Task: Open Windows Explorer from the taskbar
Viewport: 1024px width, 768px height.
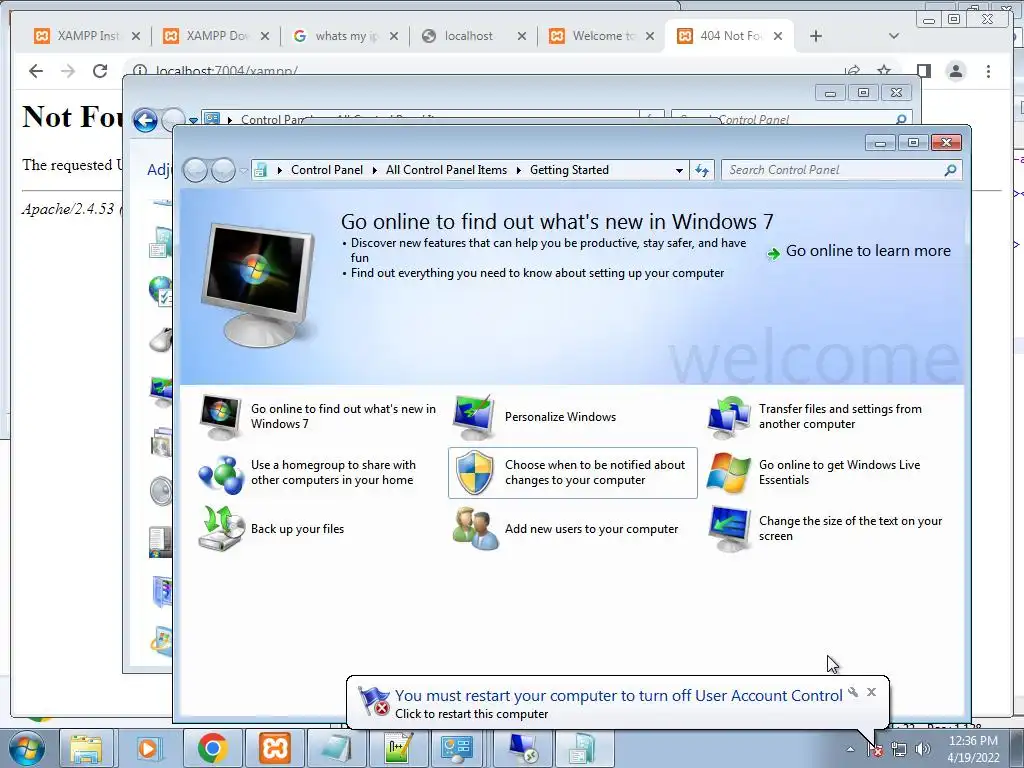Action: click(x=86, y=748)
